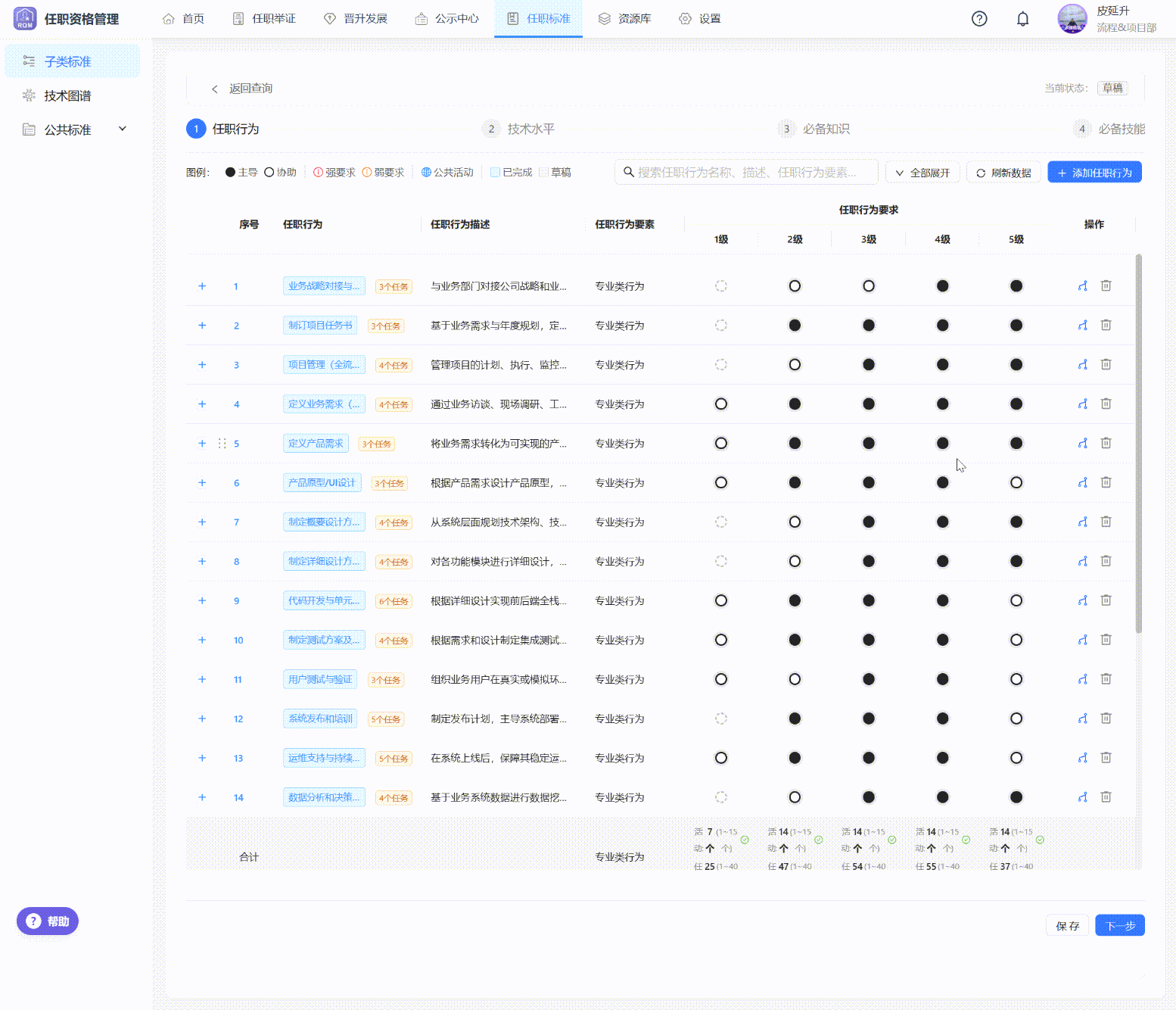Viewport: 1176px width, 1010px height.
Task: Click the help question mark icon in header
Action: [x=979, y=19]
